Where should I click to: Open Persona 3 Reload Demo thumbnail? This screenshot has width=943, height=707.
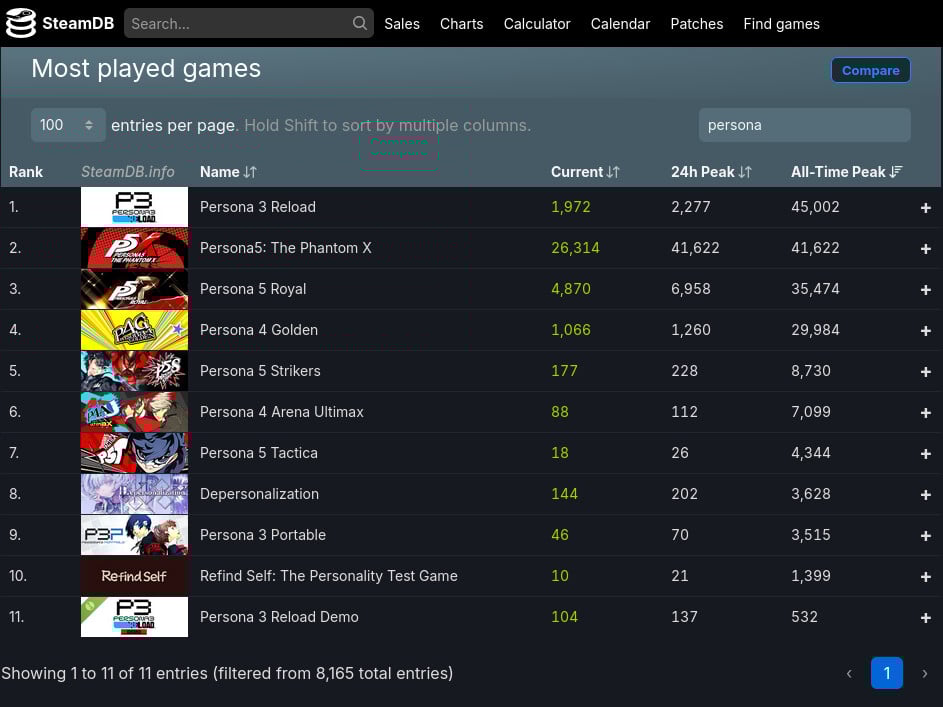click(134, 617)
